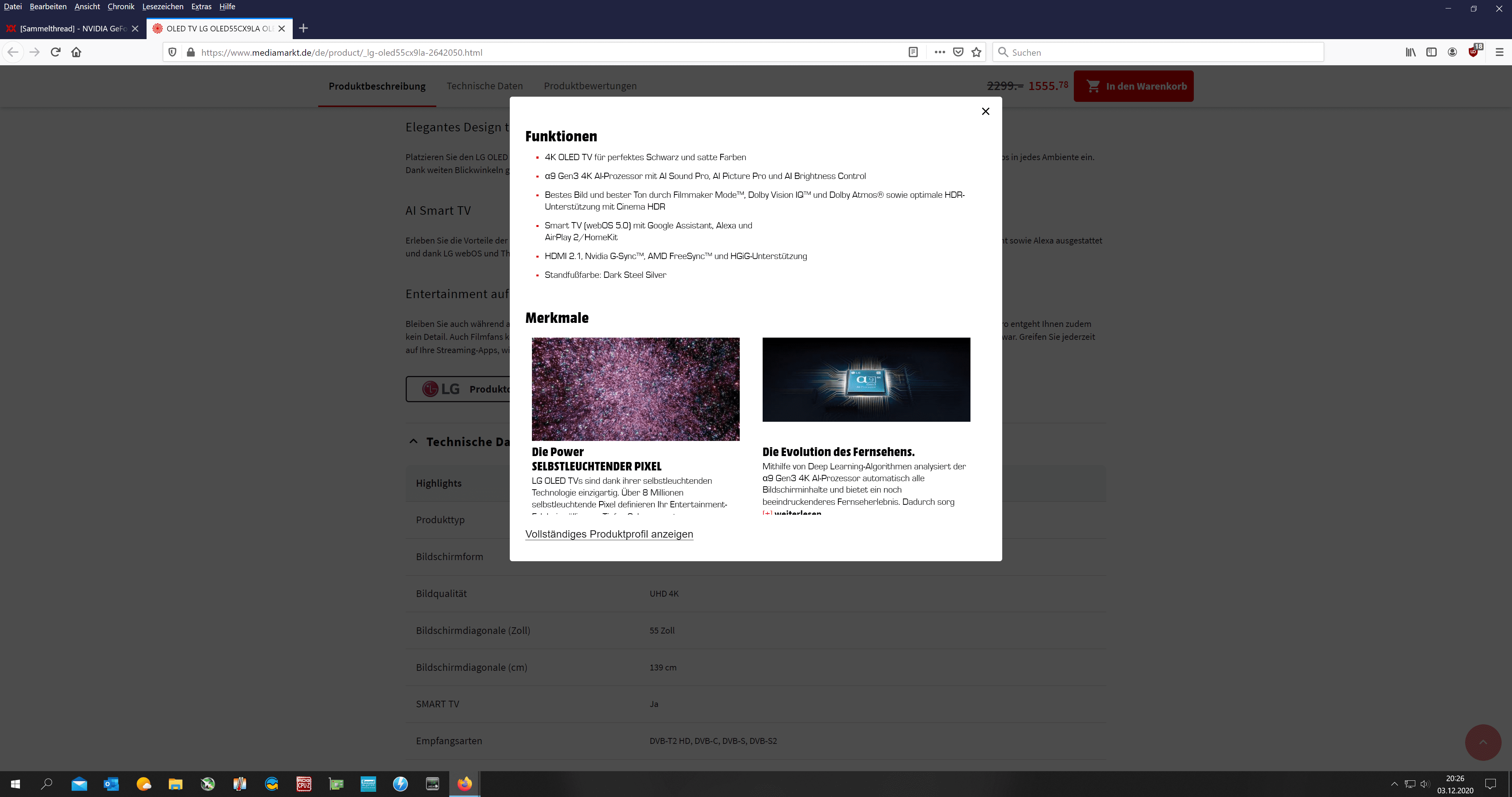Open the Firefox account icon

point(1452,52)
